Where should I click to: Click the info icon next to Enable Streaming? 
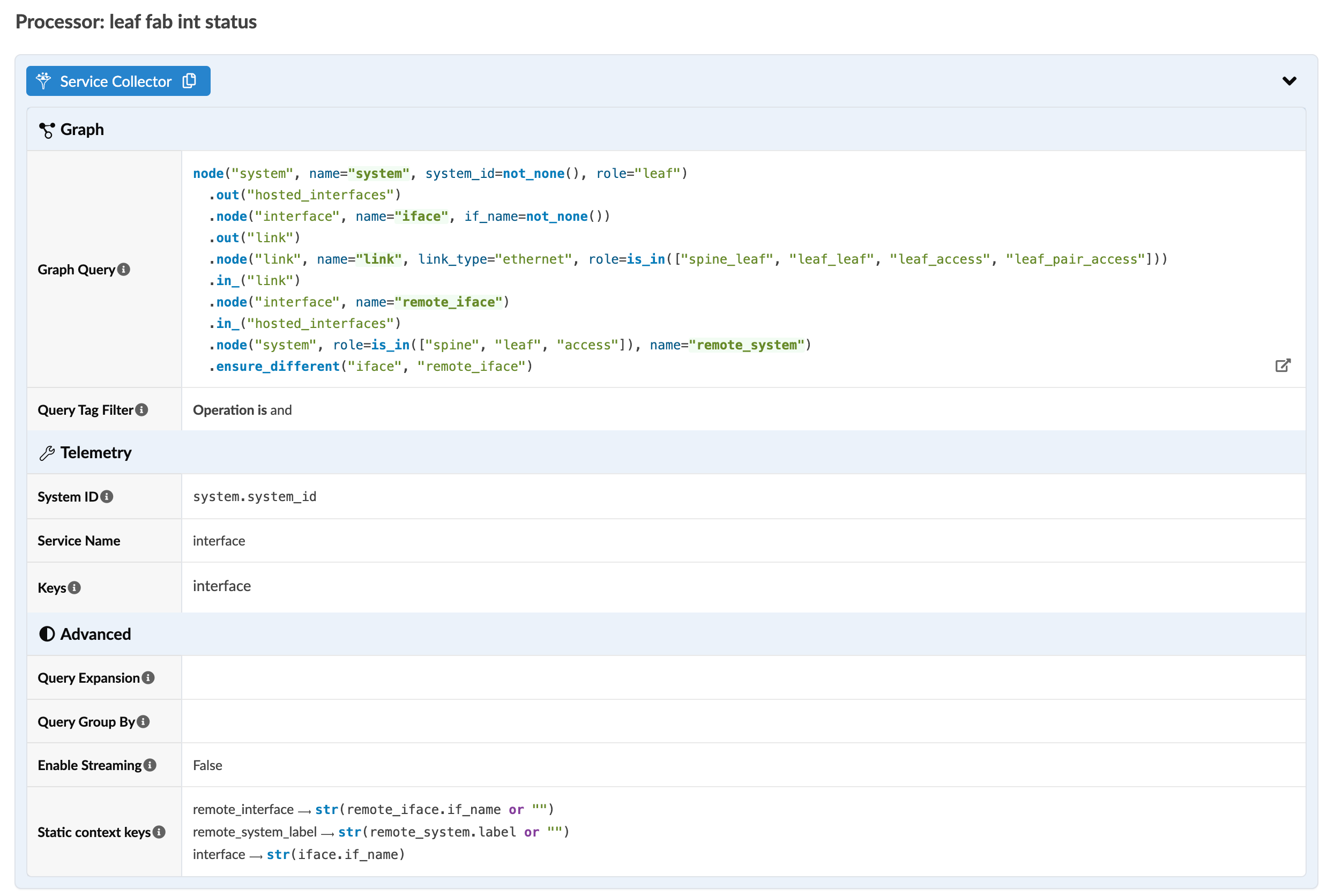pos(150,765)
